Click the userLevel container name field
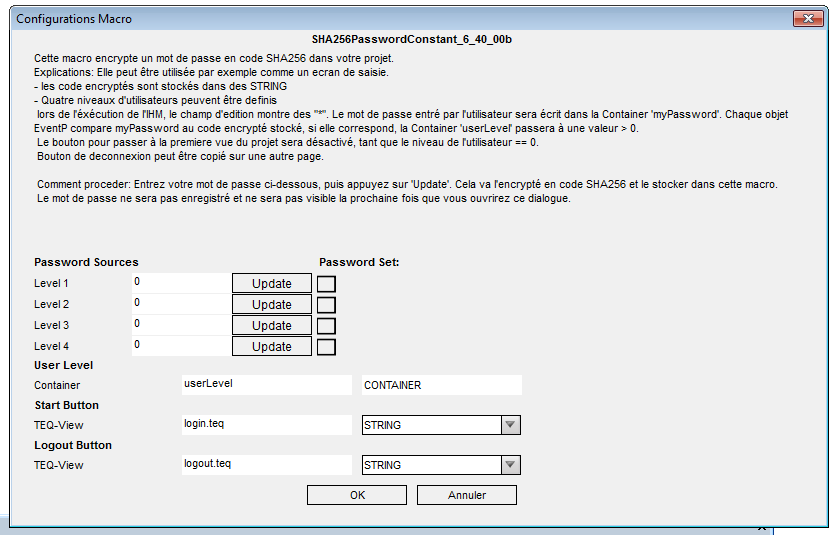The width and height of the screenshot is (835, 535). coord(266,384)
